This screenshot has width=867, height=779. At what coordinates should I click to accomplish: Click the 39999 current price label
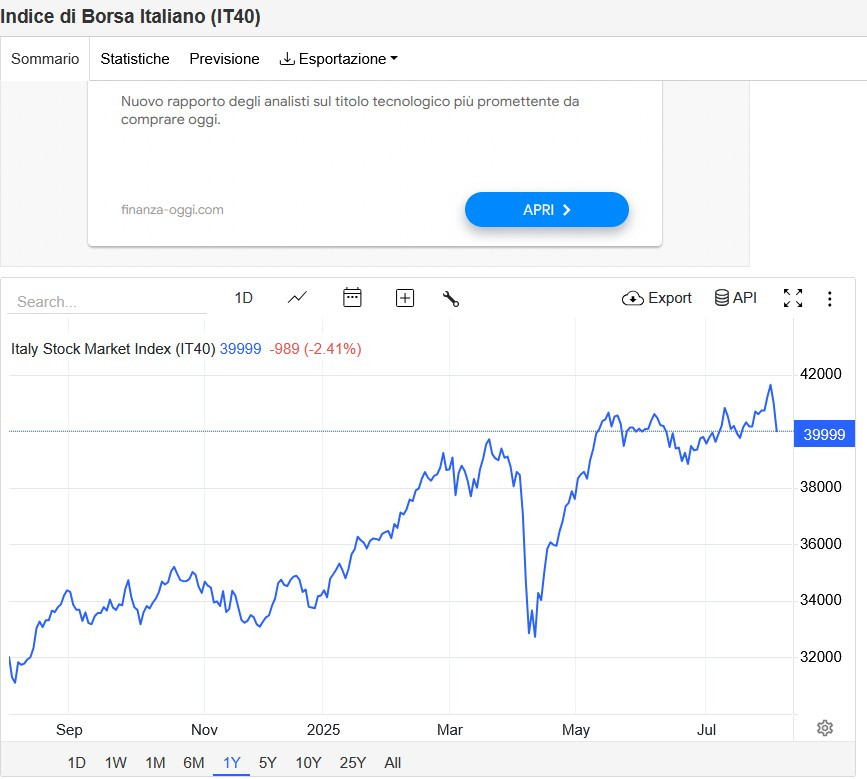pos(825,434)
